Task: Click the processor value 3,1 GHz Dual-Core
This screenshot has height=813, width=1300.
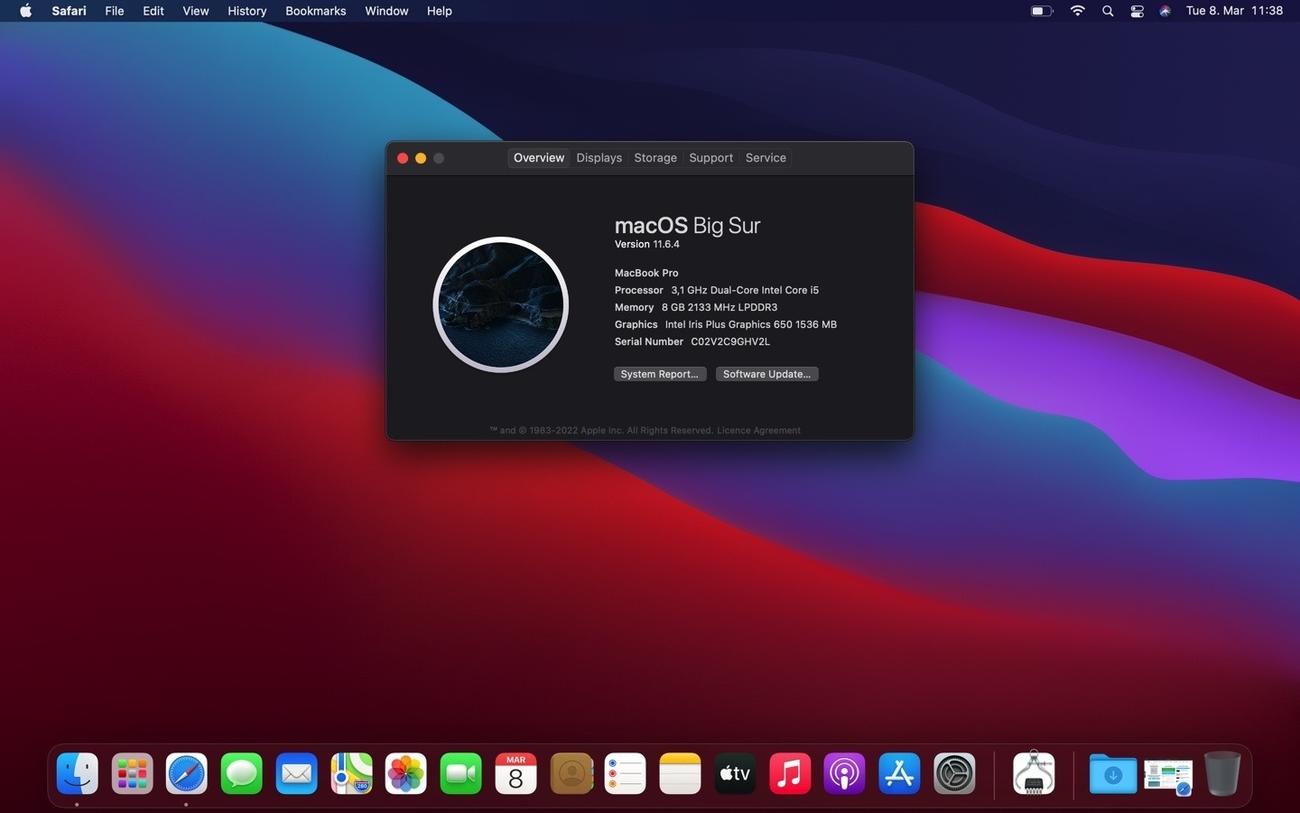Action: pyautogui.click(x=745, y=290)
